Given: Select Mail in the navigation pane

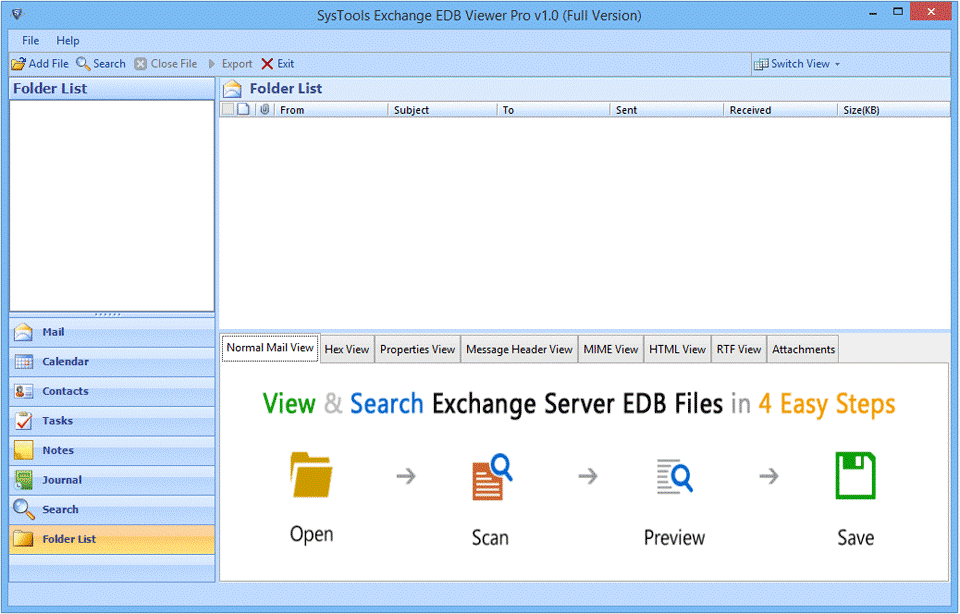Looking at the screenshot, I should (x=52, y=332).
